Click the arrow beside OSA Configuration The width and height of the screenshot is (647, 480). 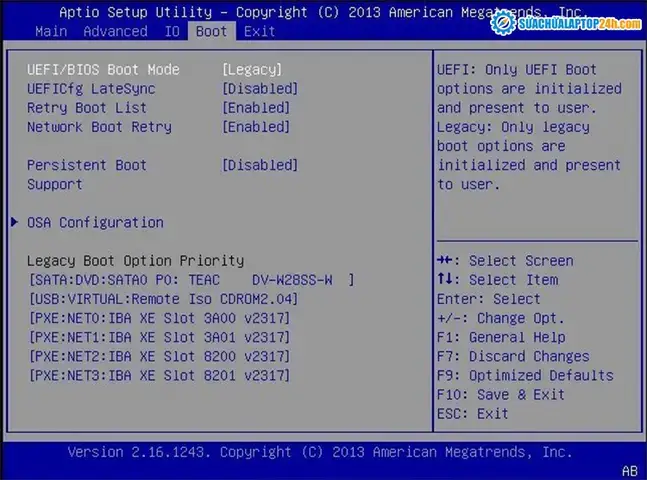coord(14,222)
